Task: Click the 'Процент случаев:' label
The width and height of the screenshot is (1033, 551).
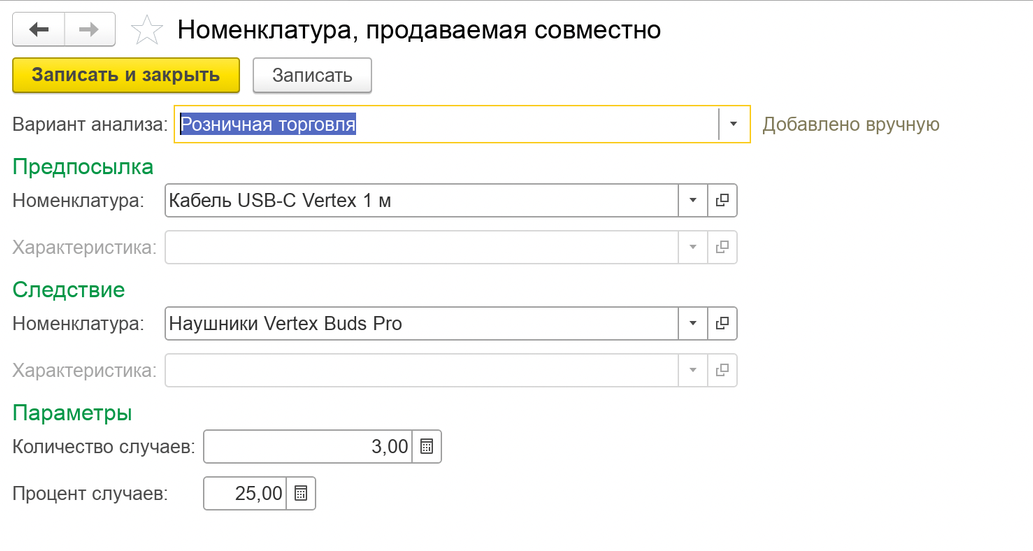Action: pyautogui.click(x=90, y=494)
